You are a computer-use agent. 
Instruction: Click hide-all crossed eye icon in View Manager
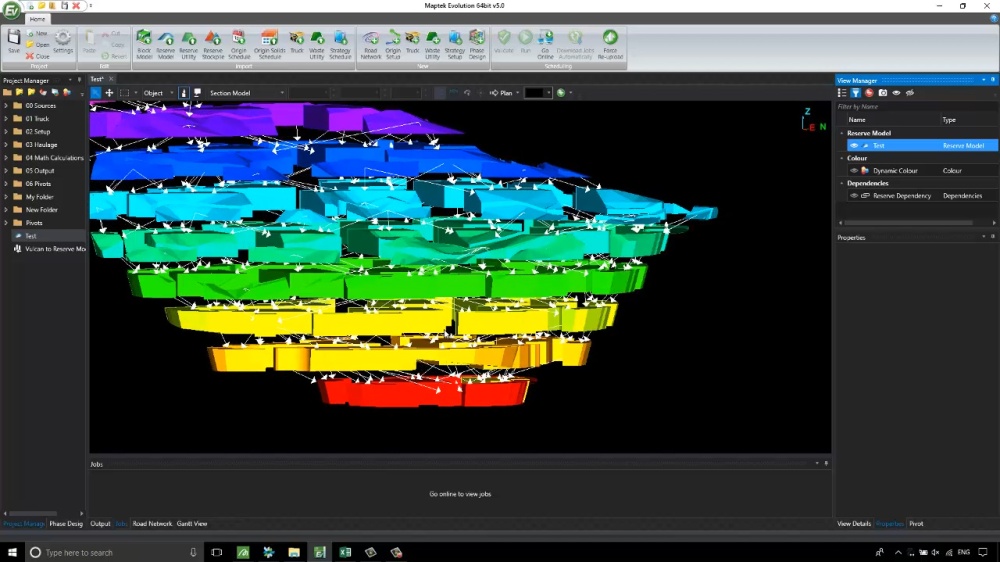pyautogui.click(x=910, y=93)
